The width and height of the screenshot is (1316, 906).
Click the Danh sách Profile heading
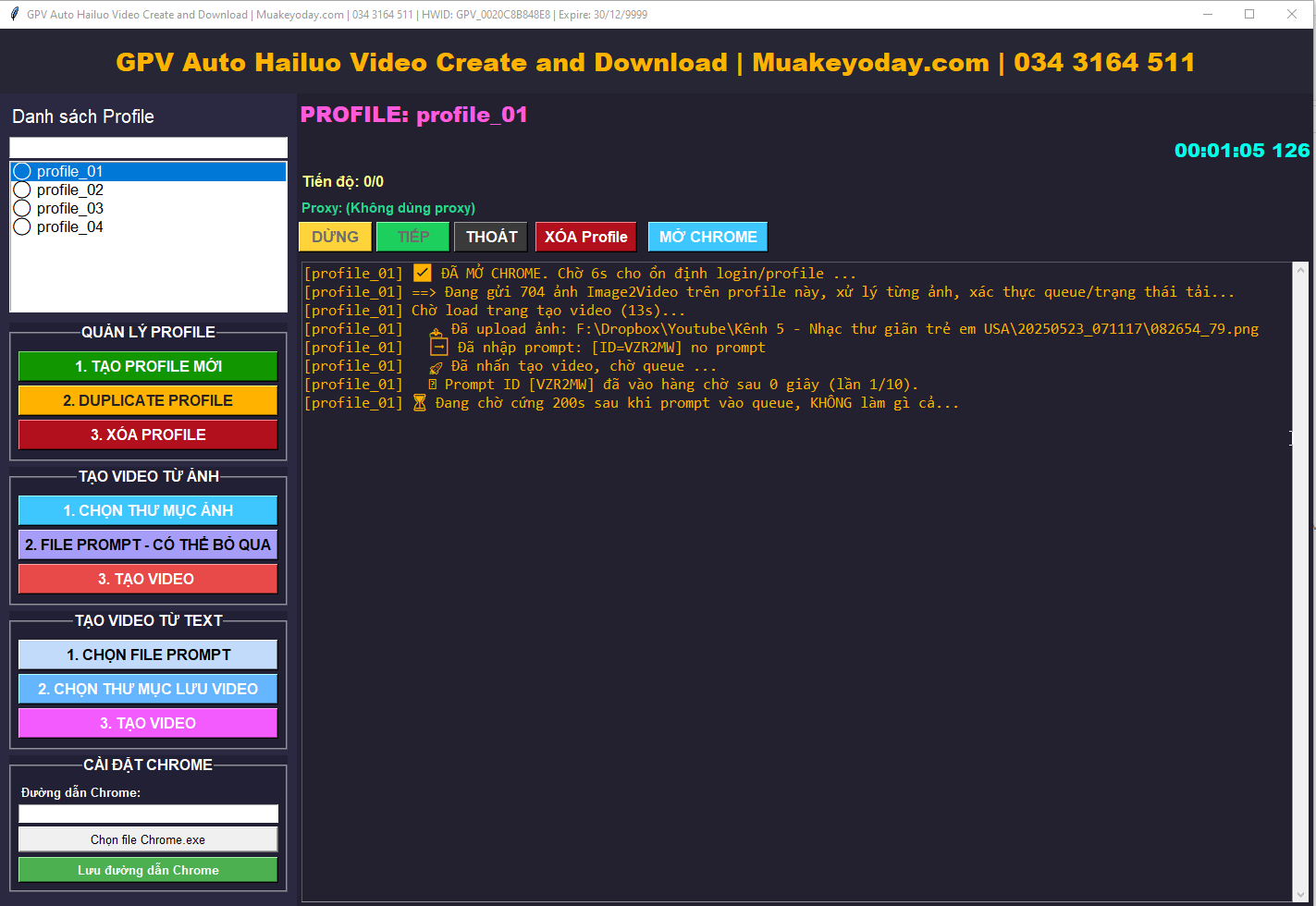[x=83, y=116]
